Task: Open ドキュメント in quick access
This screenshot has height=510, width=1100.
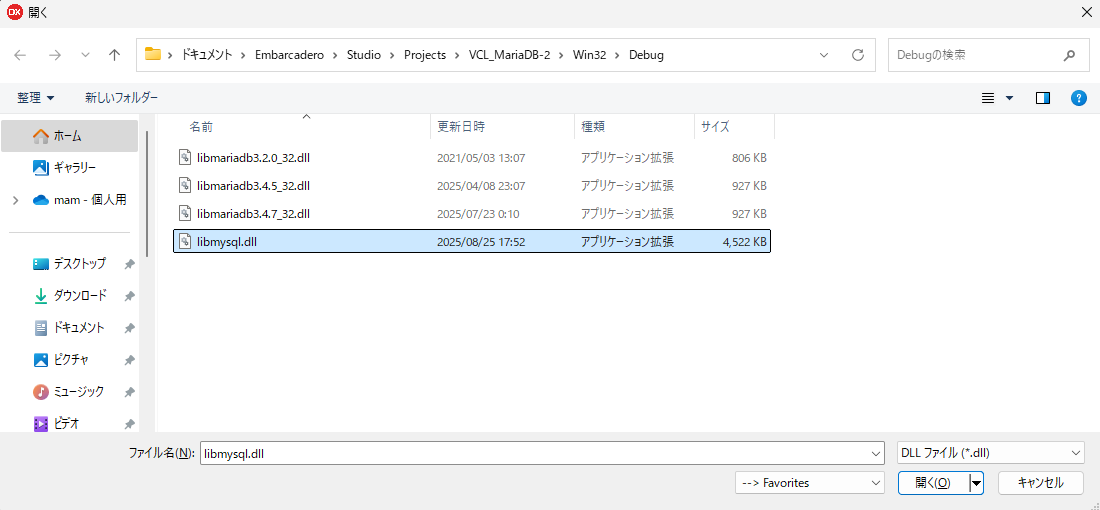Action: tap(69, 328)
